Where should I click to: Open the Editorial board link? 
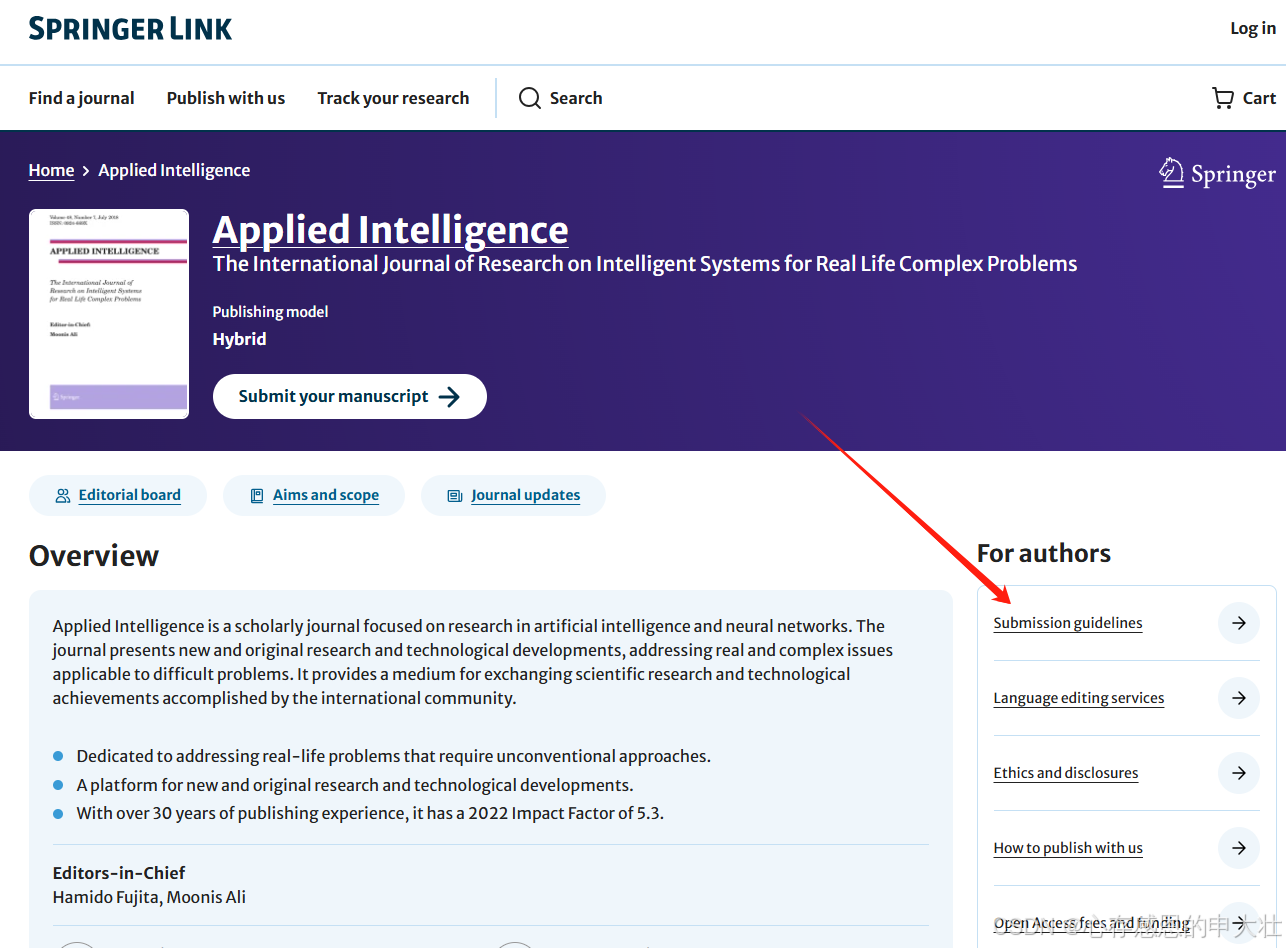pyautogui.click(x=130, y=495)
